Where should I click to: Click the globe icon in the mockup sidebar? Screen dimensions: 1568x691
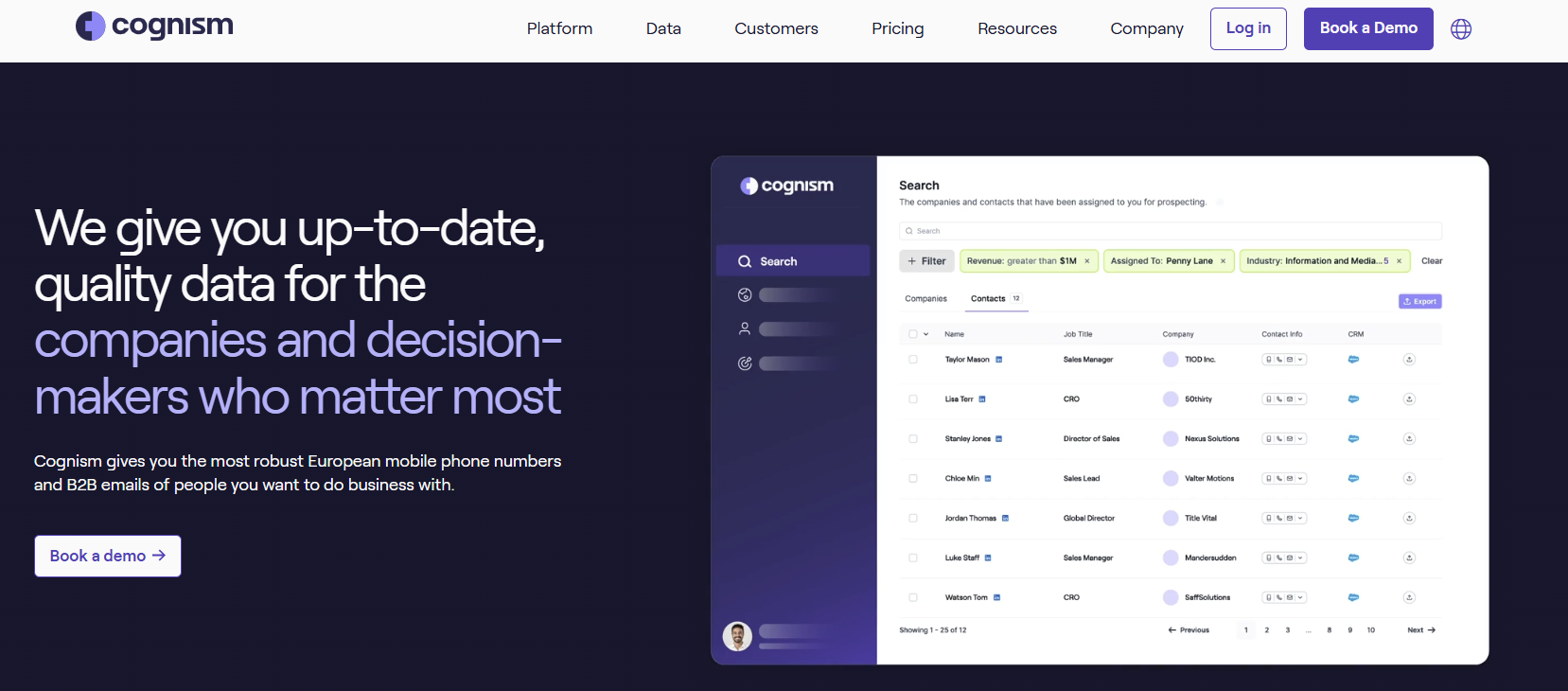click(x=745, y=295)
